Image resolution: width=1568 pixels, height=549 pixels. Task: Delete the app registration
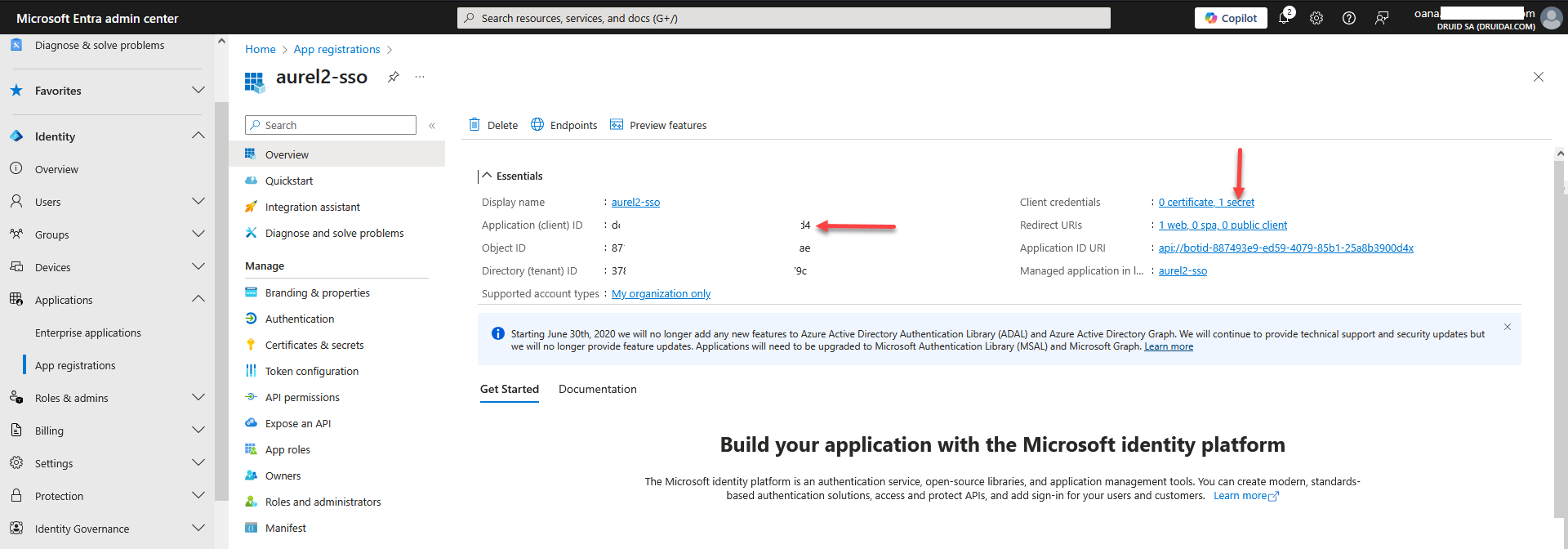click(493, 125)
